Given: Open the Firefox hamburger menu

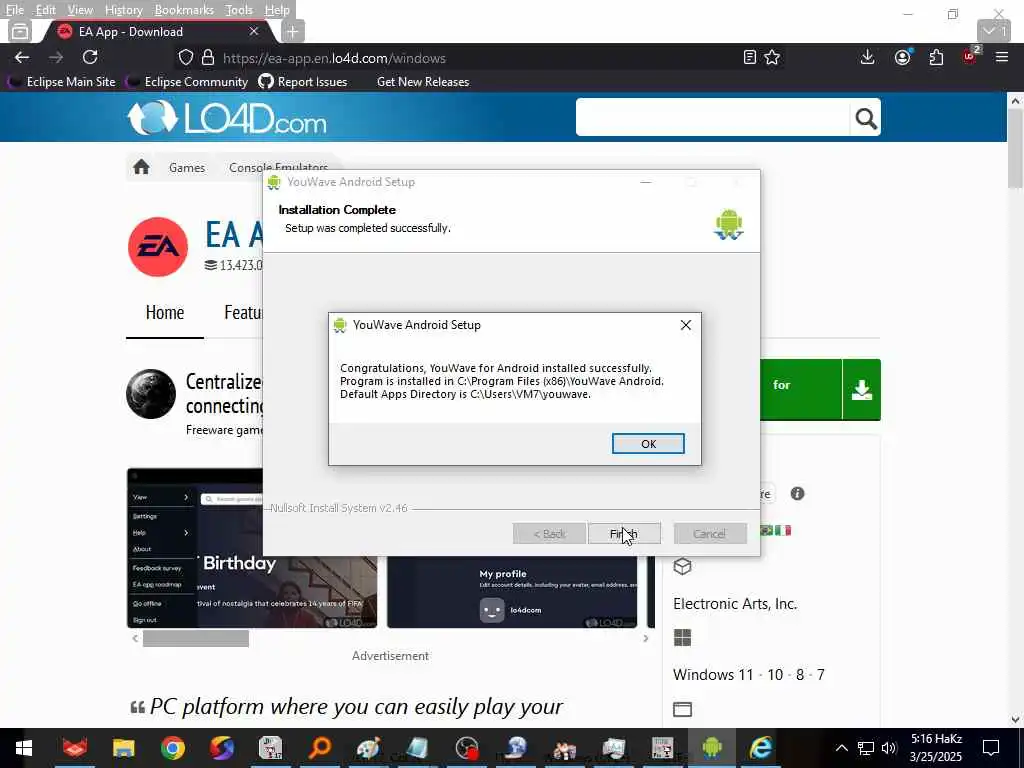Looking at the screenshot, I should point(1002,57).
